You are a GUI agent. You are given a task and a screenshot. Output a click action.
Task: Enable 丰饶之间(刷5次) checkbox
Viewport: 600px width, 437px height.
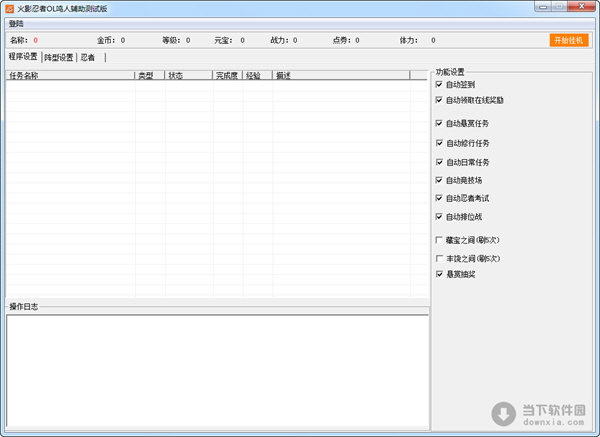pyautogui.click(x=439, y=258)
